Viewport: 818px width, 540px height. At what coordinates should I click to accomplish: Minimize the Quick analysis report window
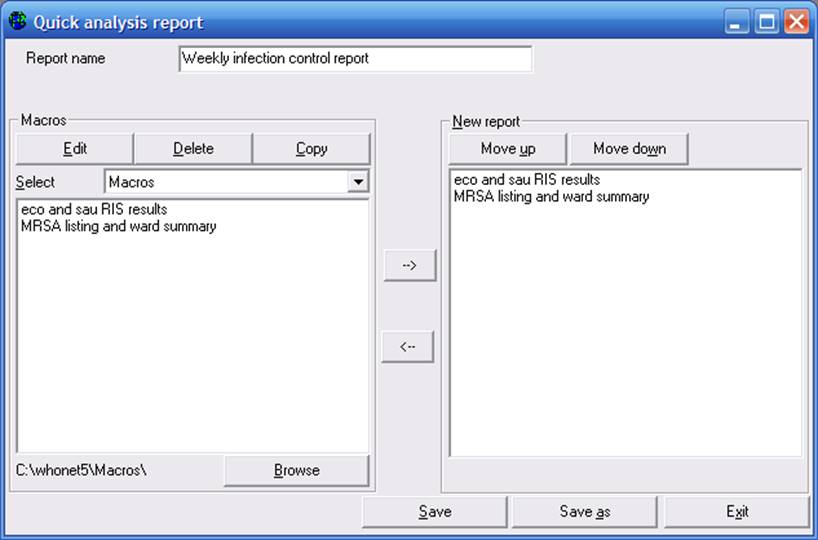pyautogui.click(x=736, y=22)
